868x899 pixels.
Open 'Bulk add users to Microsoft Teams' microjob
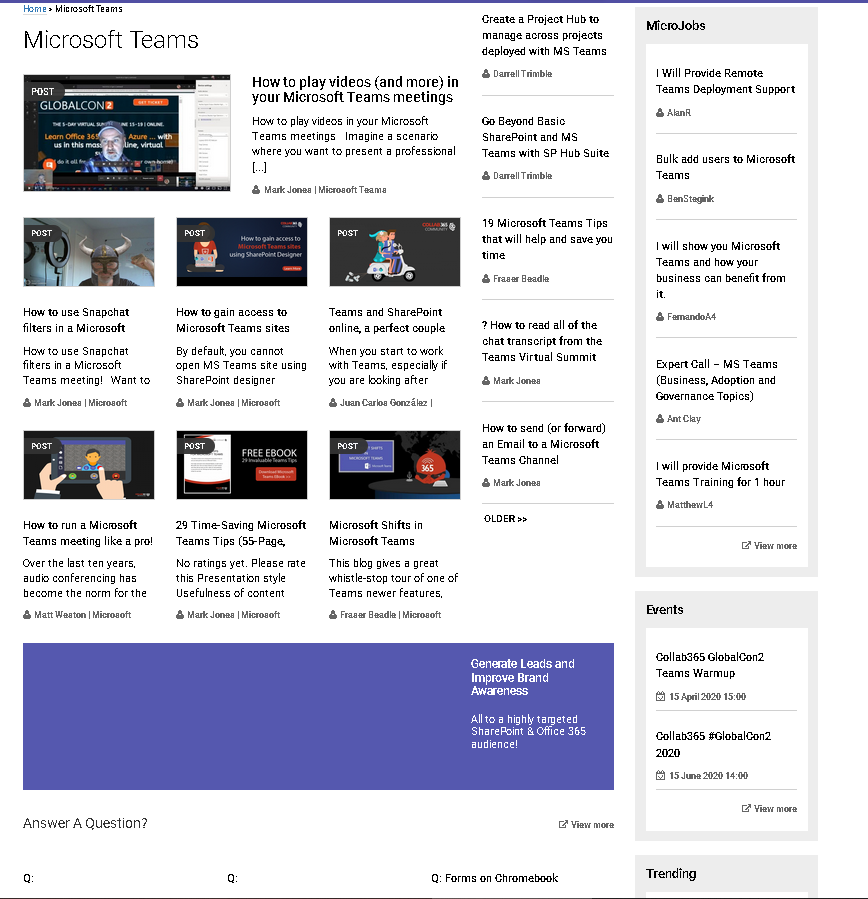pyautogui.click(x=725, y=167)
